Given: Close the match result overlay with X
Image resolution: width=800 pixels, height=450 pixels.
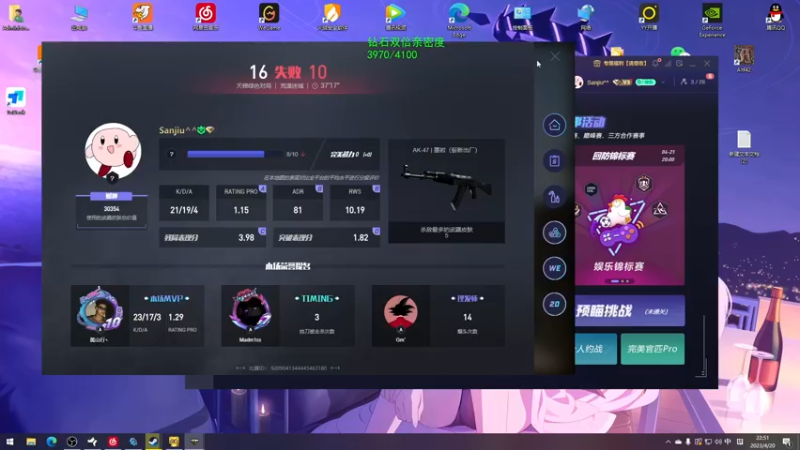Looking at the screenshot, I should (555, 57).
